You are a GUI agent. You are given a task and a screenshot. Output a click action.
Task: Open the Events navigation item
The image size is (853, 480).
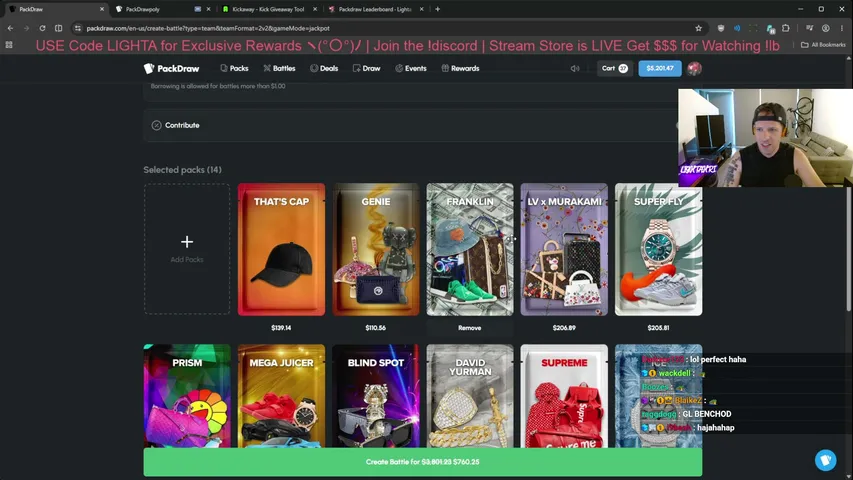coord(411,69)
